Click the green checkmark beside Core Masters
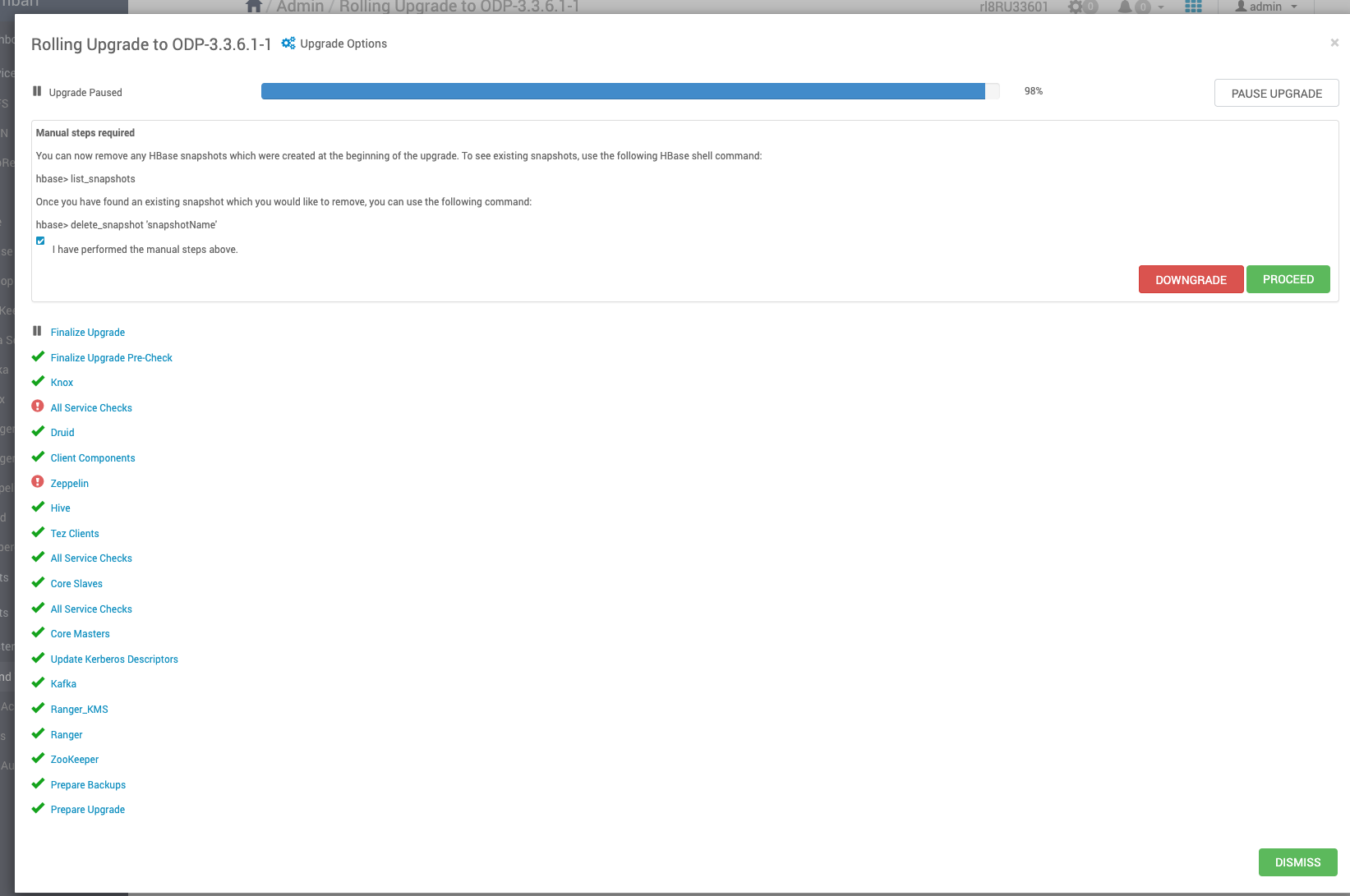Image resolution: width=1350 pixels, height=896 pixels. [x=38, y=632]
